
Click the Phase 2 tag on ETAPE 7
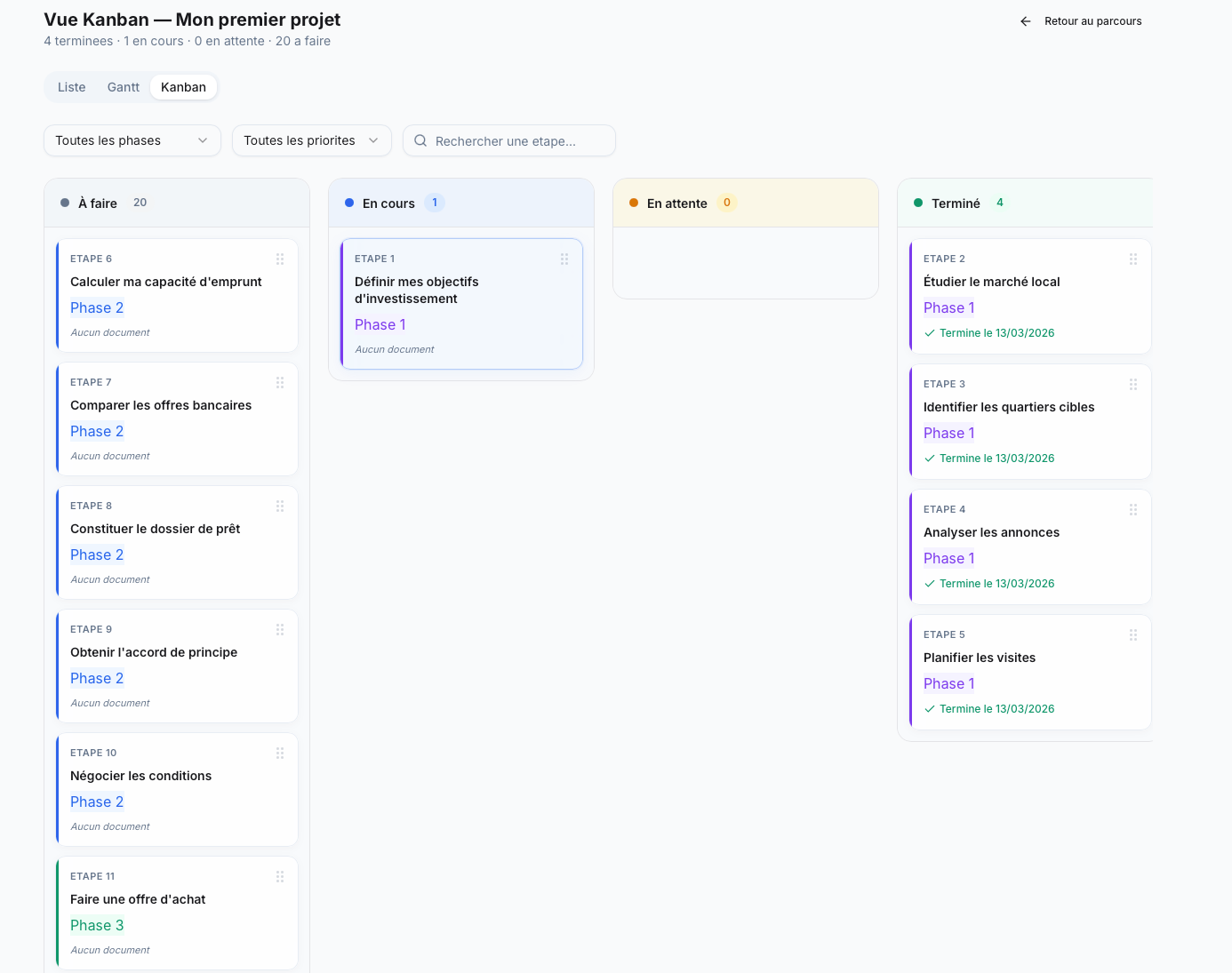tap(97, 431)
